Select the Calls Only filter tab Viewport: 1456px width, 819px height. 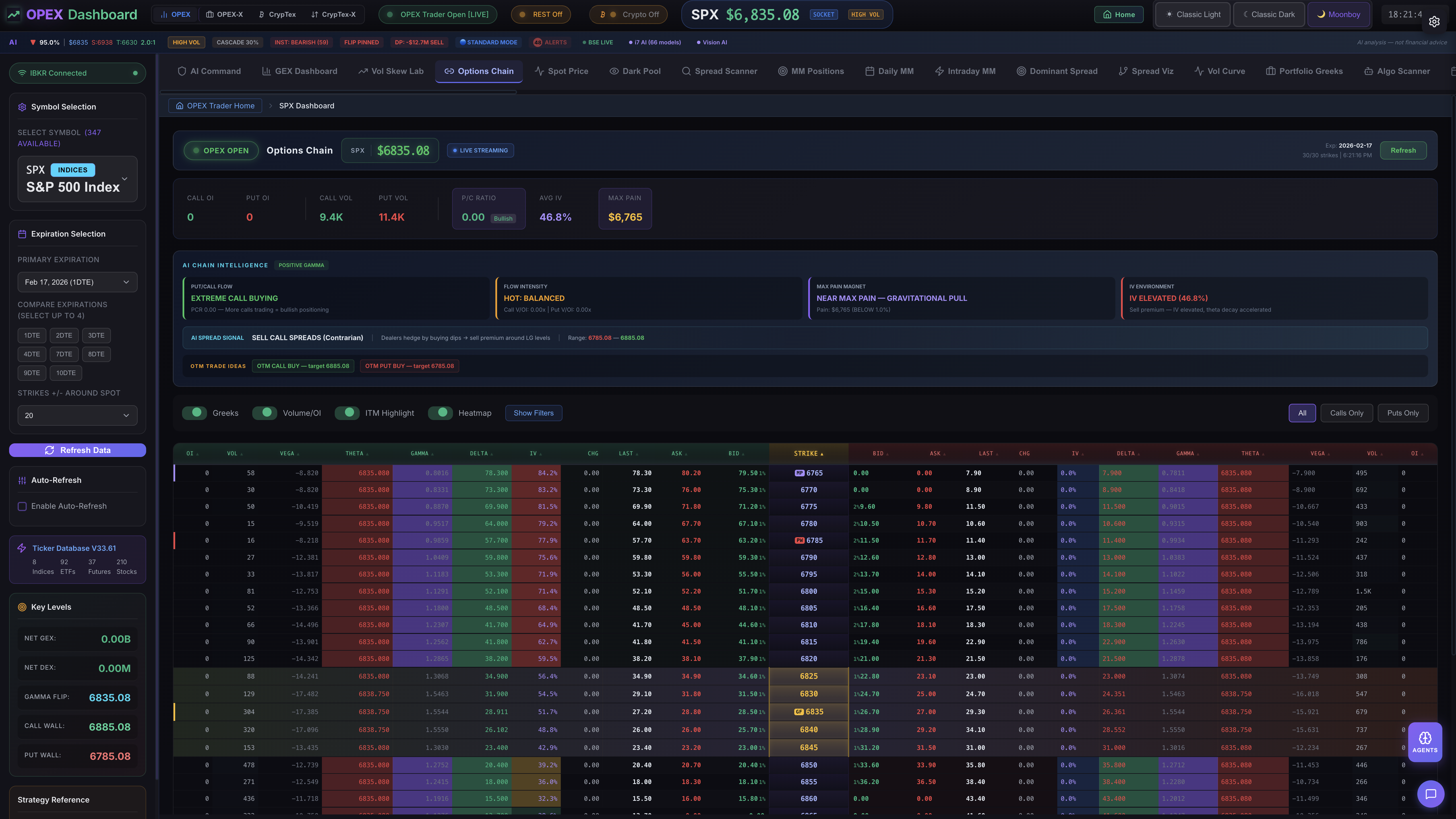1346,413
